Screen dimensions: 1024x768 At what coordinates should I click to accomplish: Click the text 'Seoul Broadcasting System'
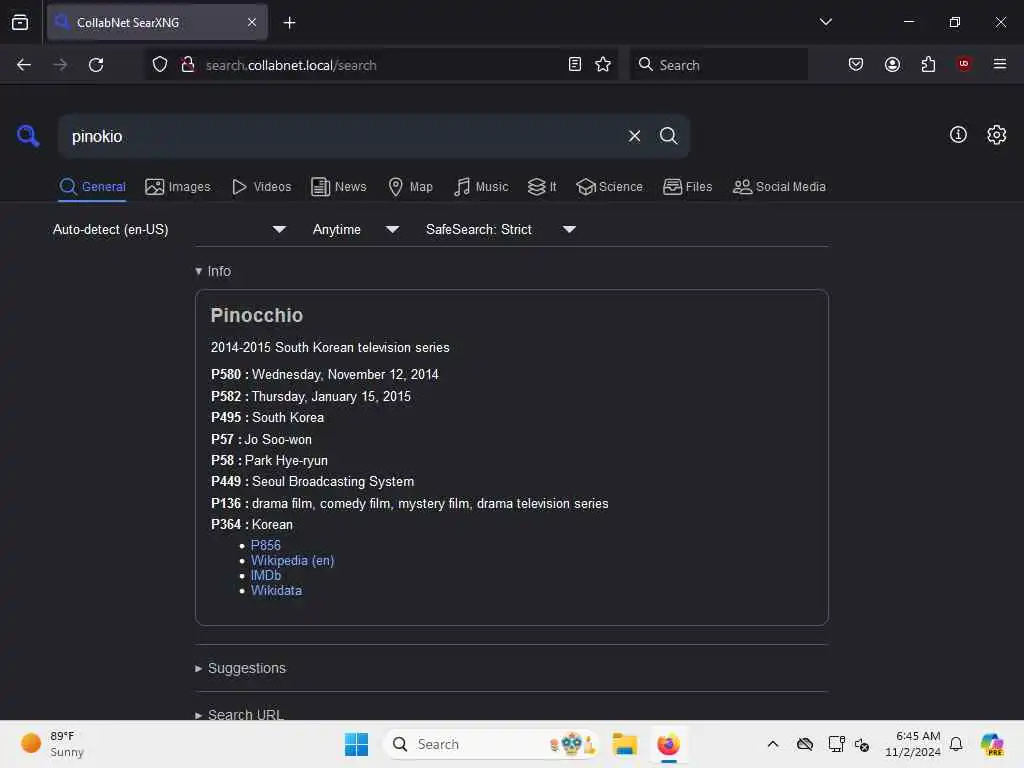pyautogui.click(x=333, y=481)
